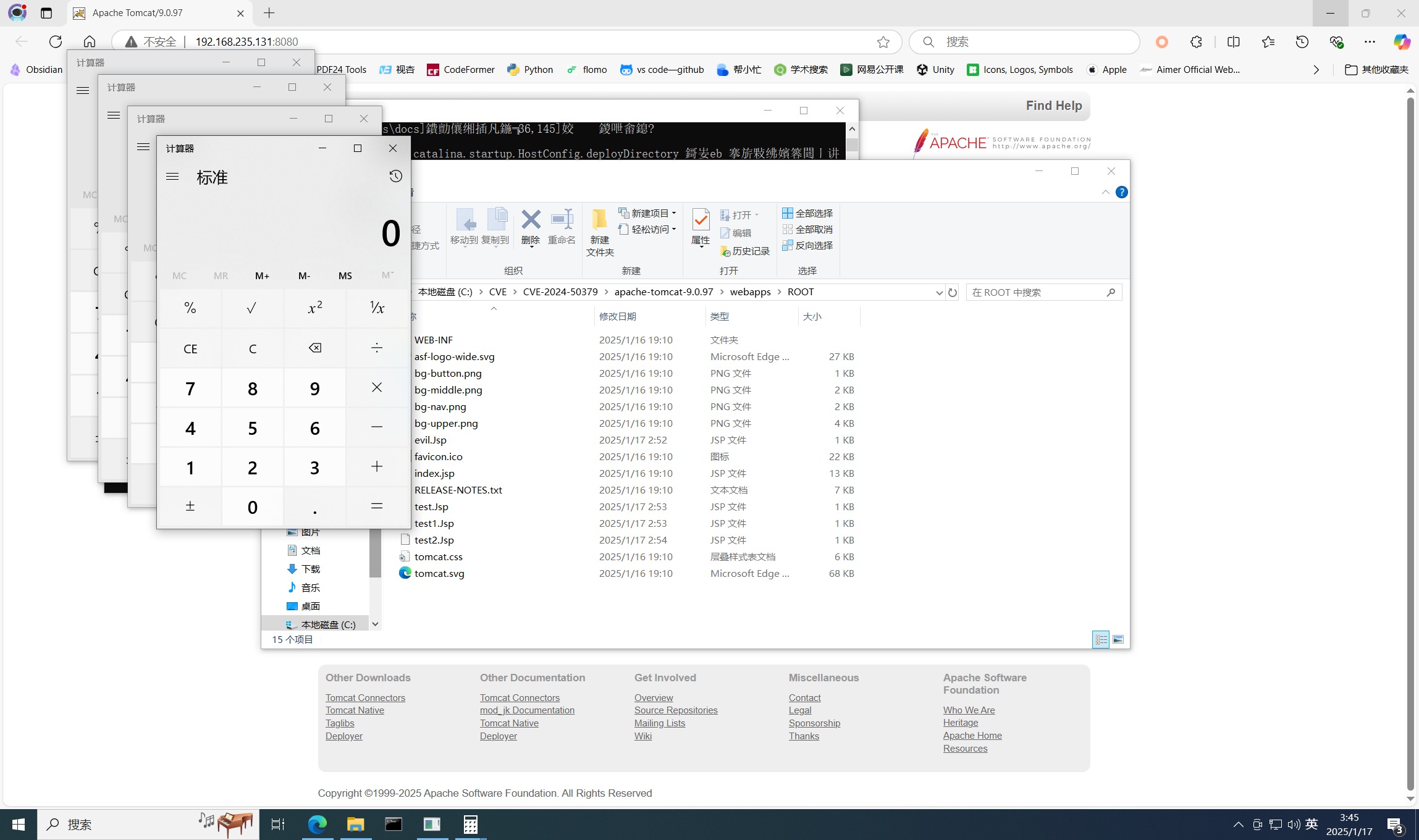The height and width of the screenshot is (840, 1419).
Task: Click webapps in the breadcrumb path
Action: pyautogui.click(x=750, y=292)
